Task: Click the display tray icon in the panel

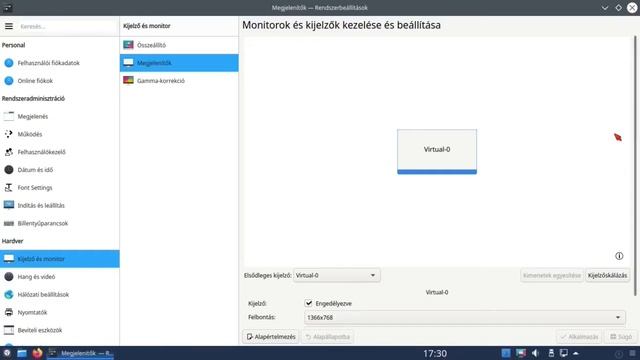Action: tap(564, 353)
